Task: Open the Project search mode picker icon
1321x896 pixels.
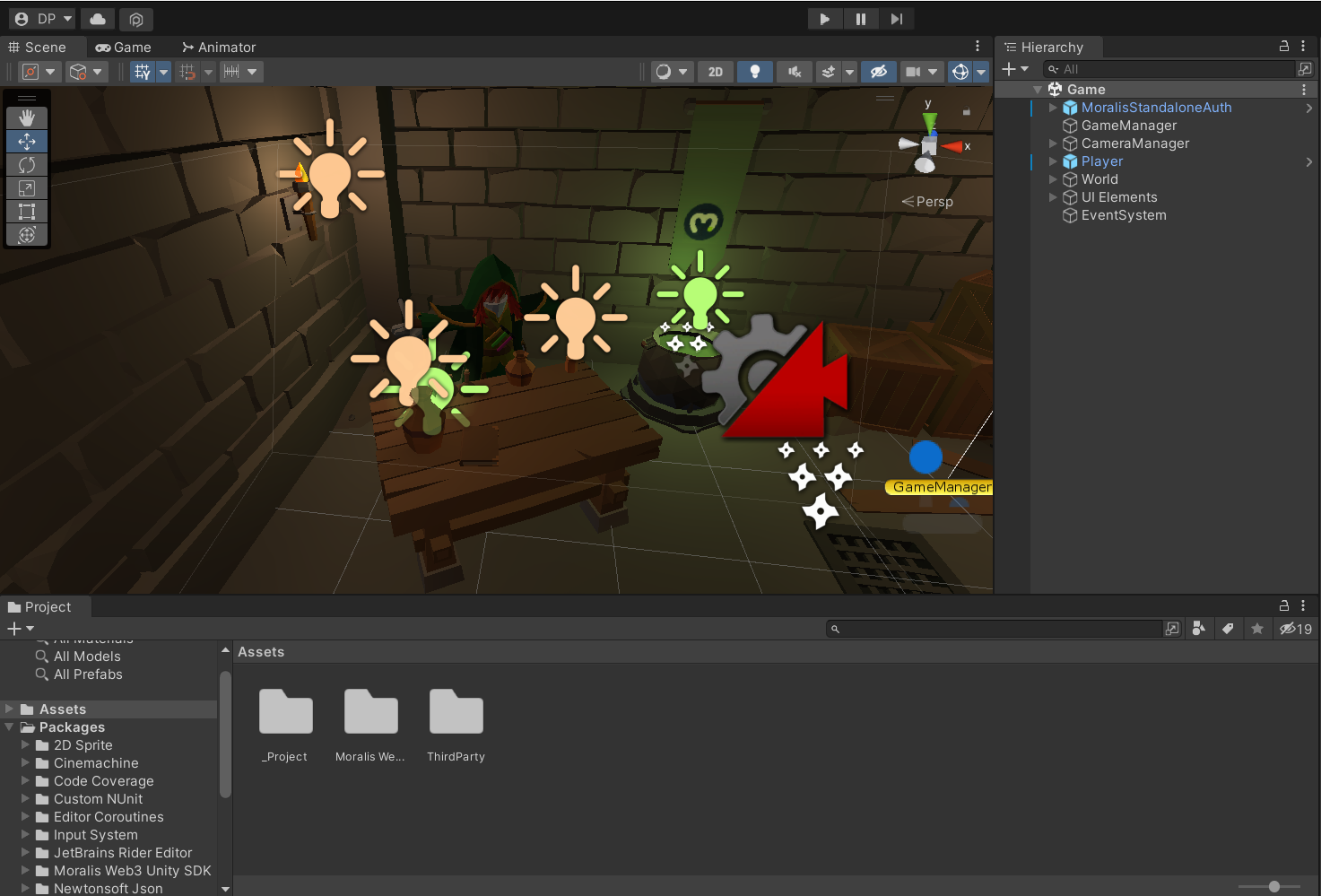Action: click(x=1172, y=629)
